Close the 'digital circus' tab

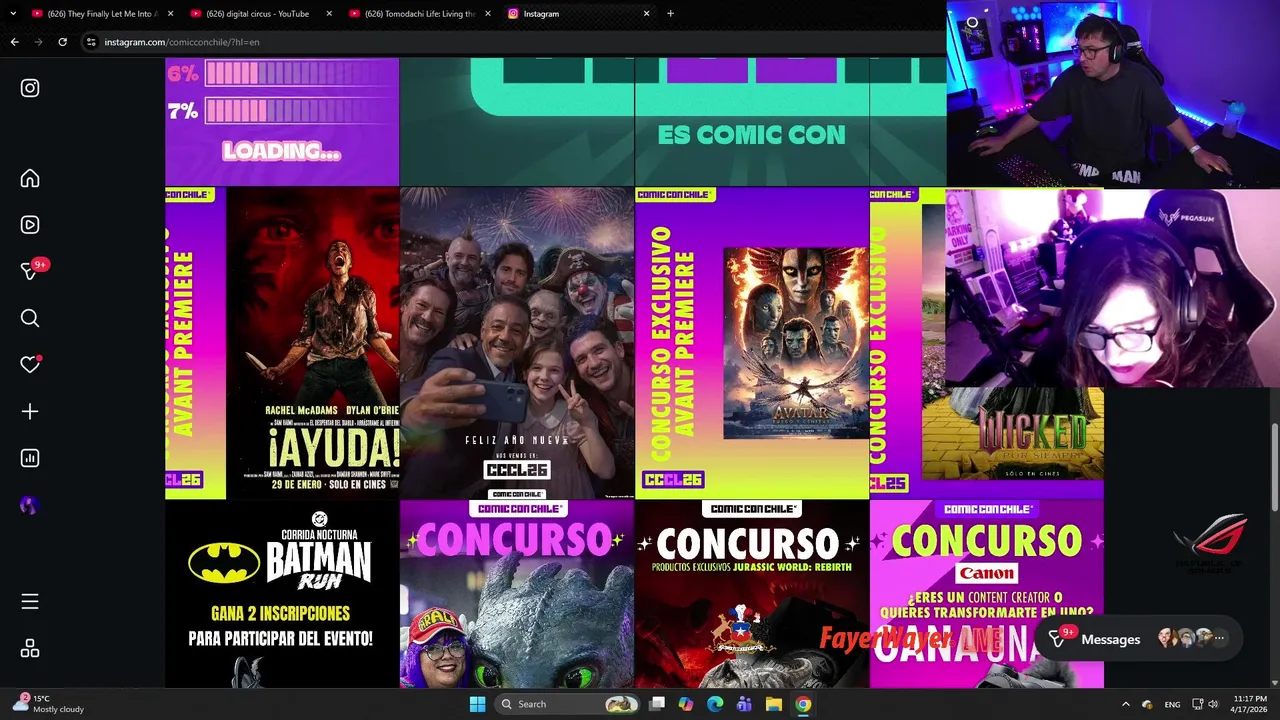(x=328, y=13)
